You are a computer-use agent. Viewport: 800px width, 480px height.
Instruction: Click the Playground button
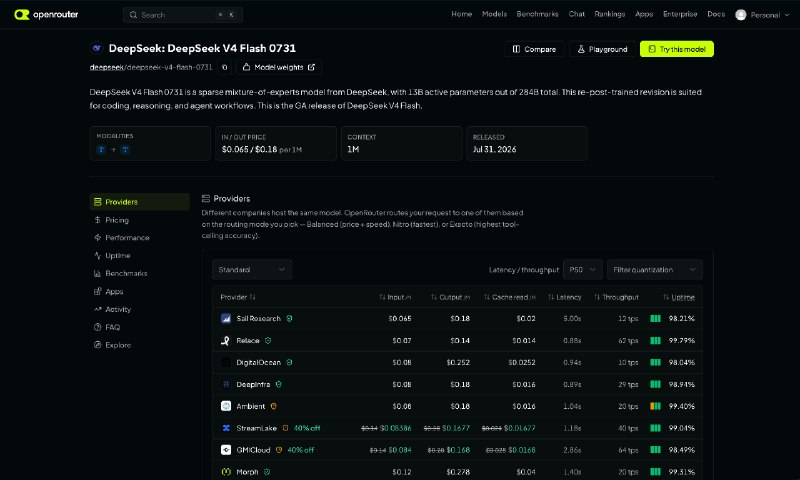602,49
